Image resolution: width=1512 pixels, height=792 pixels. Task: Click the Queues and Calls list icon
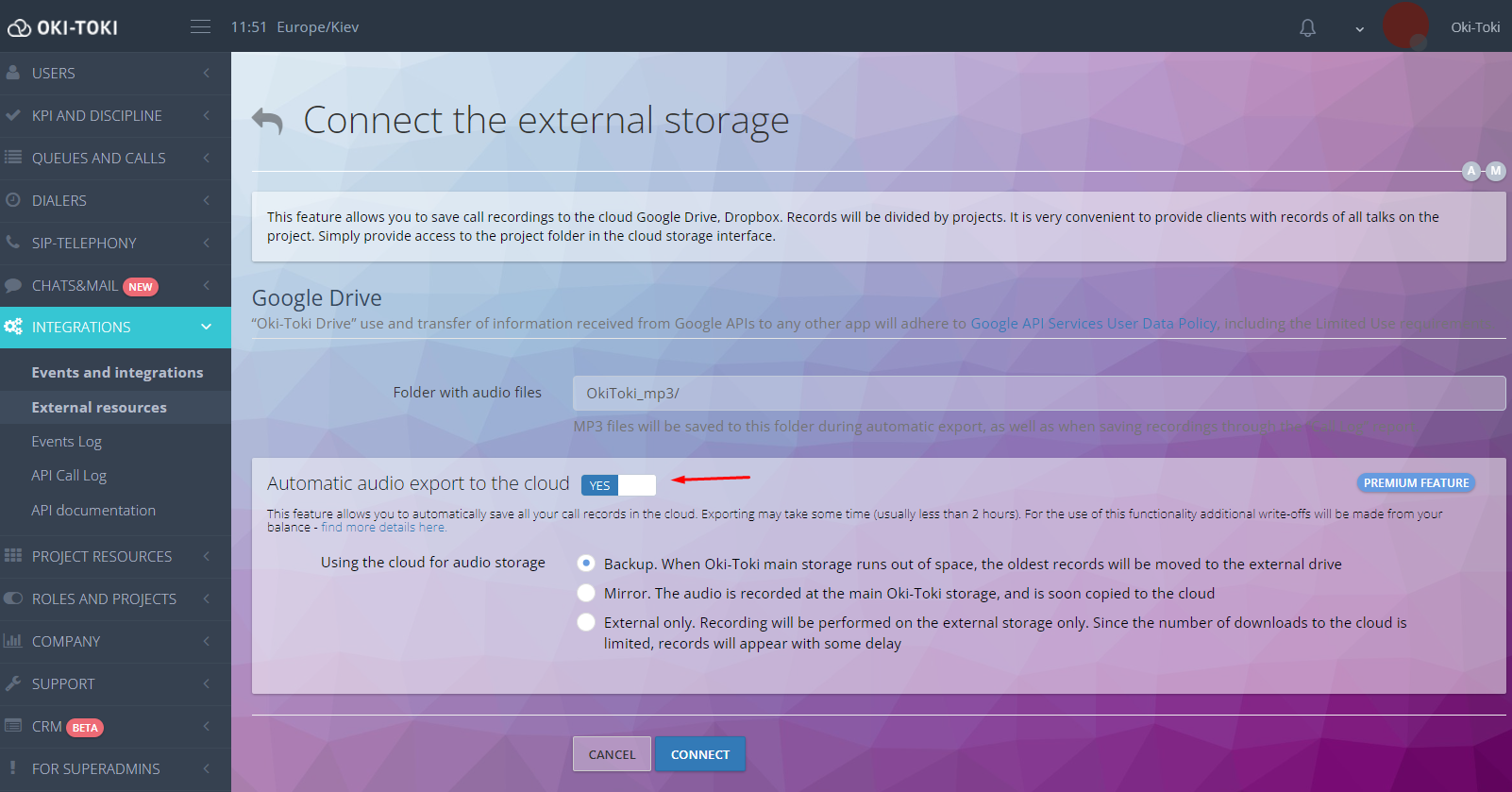[13, 158]
